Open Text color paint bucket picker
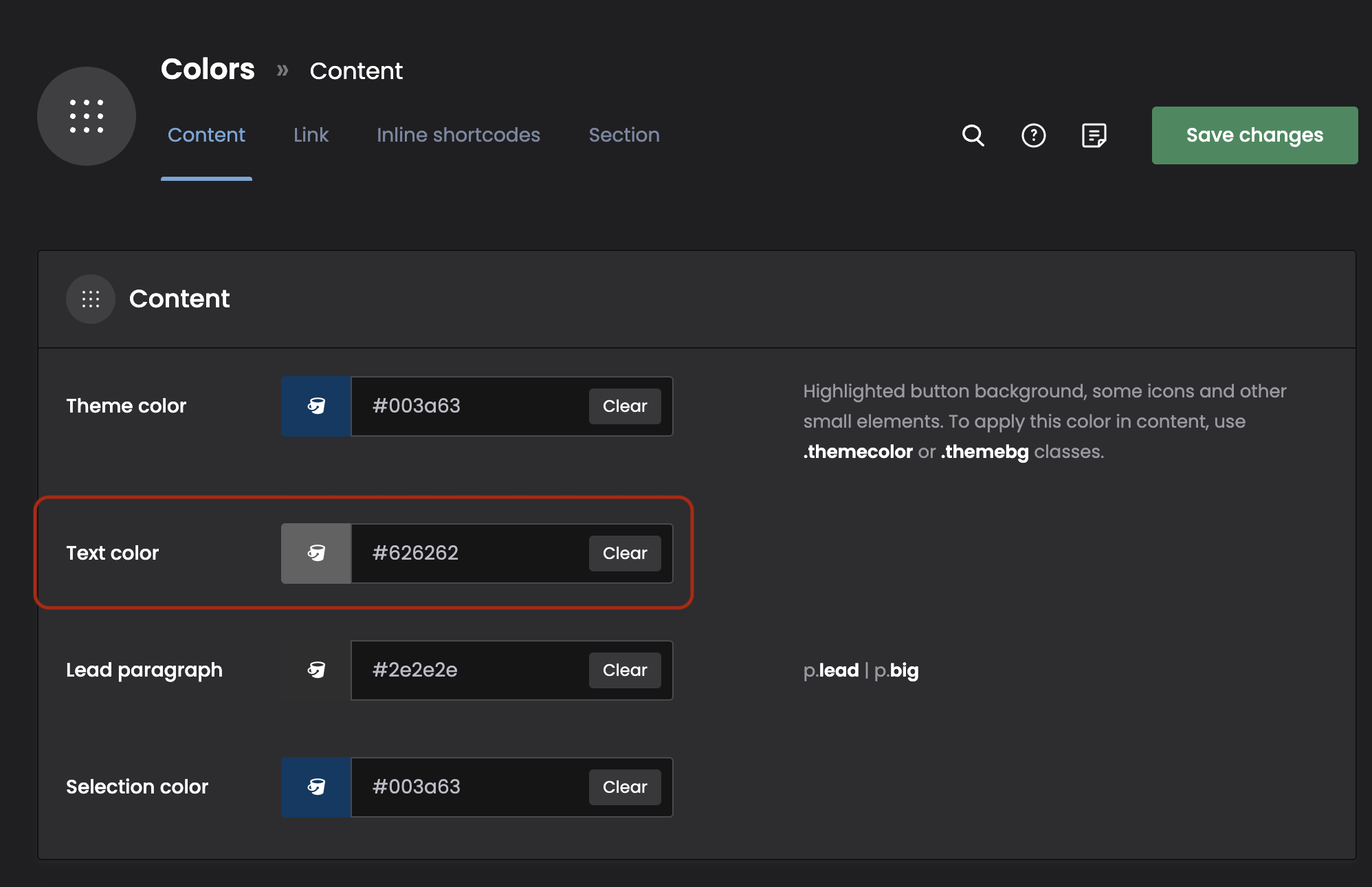 pyautogui.click(x=316, y=554)
